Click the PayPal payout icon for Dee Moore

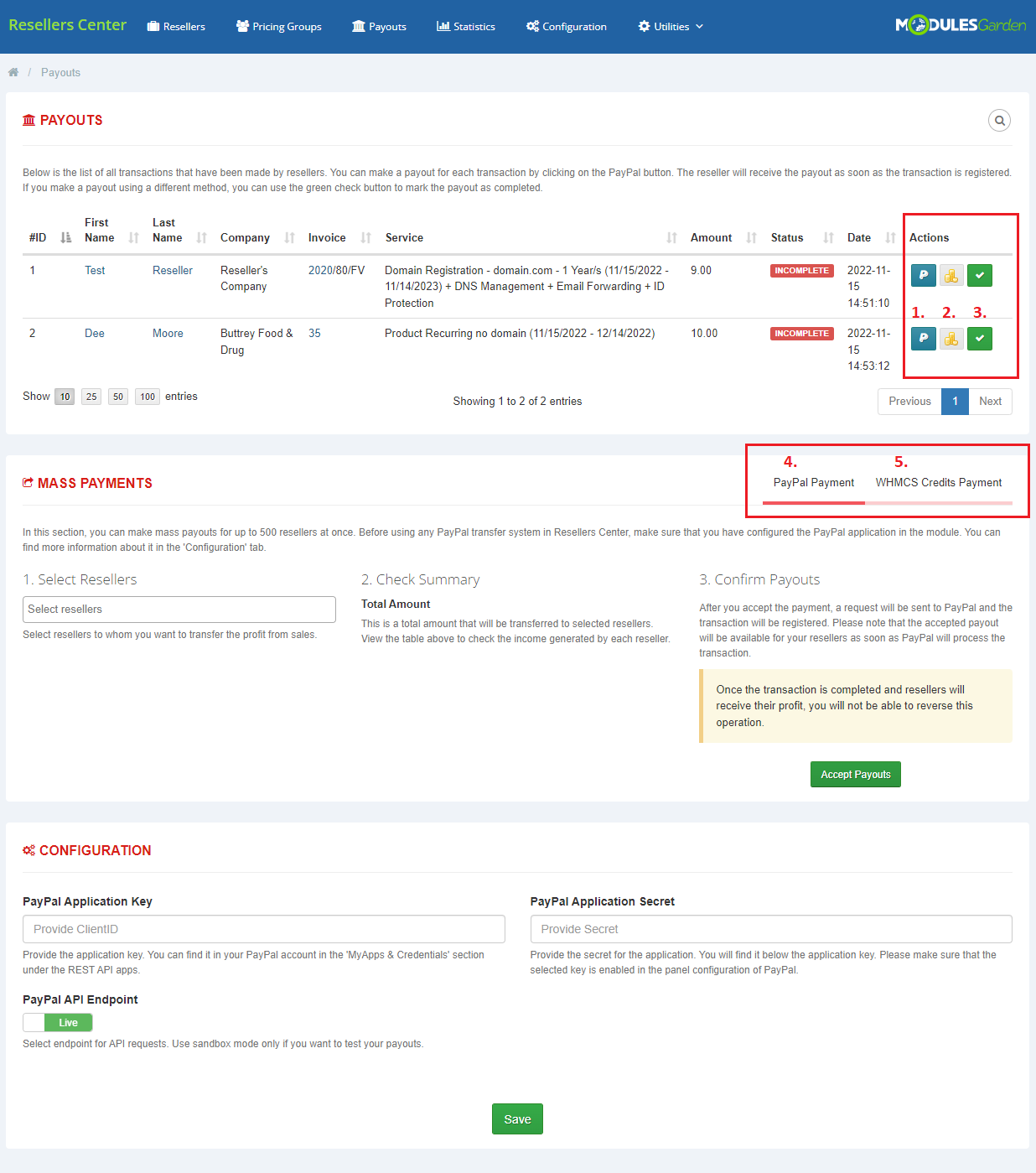(x=923, y=338)
